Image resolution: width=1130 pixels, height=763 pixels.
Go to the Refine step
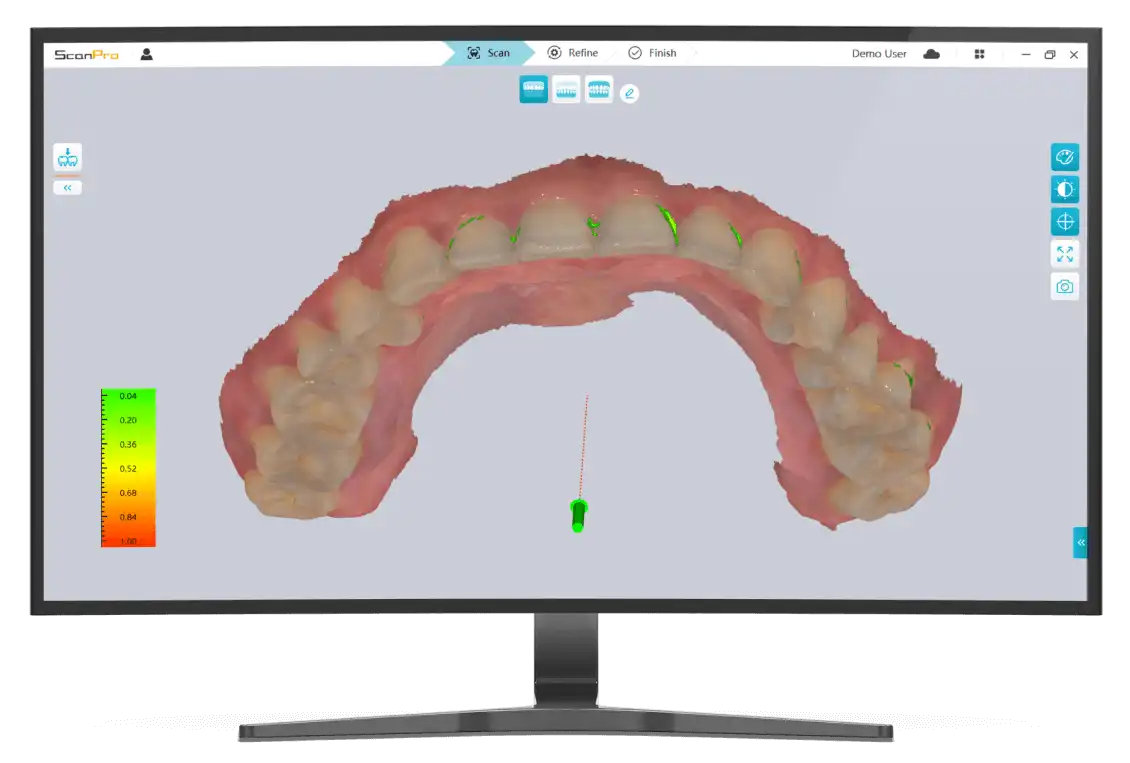(572, 53)
